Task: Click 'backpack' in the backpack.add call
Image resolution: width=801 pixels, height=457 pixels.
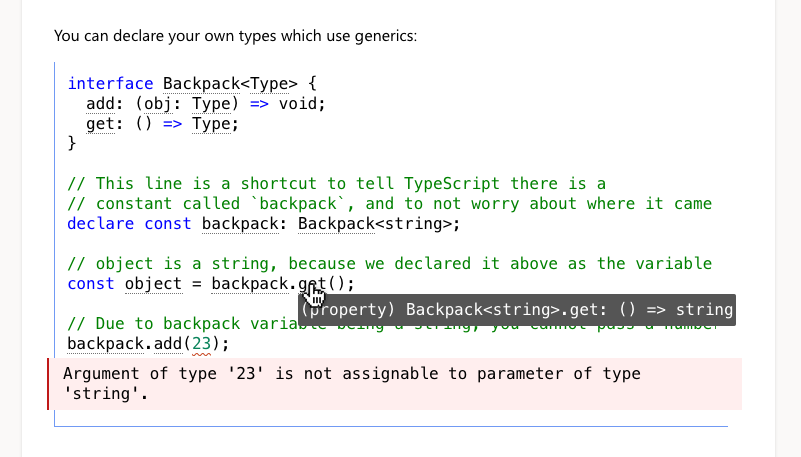Action: coord(105,344)
